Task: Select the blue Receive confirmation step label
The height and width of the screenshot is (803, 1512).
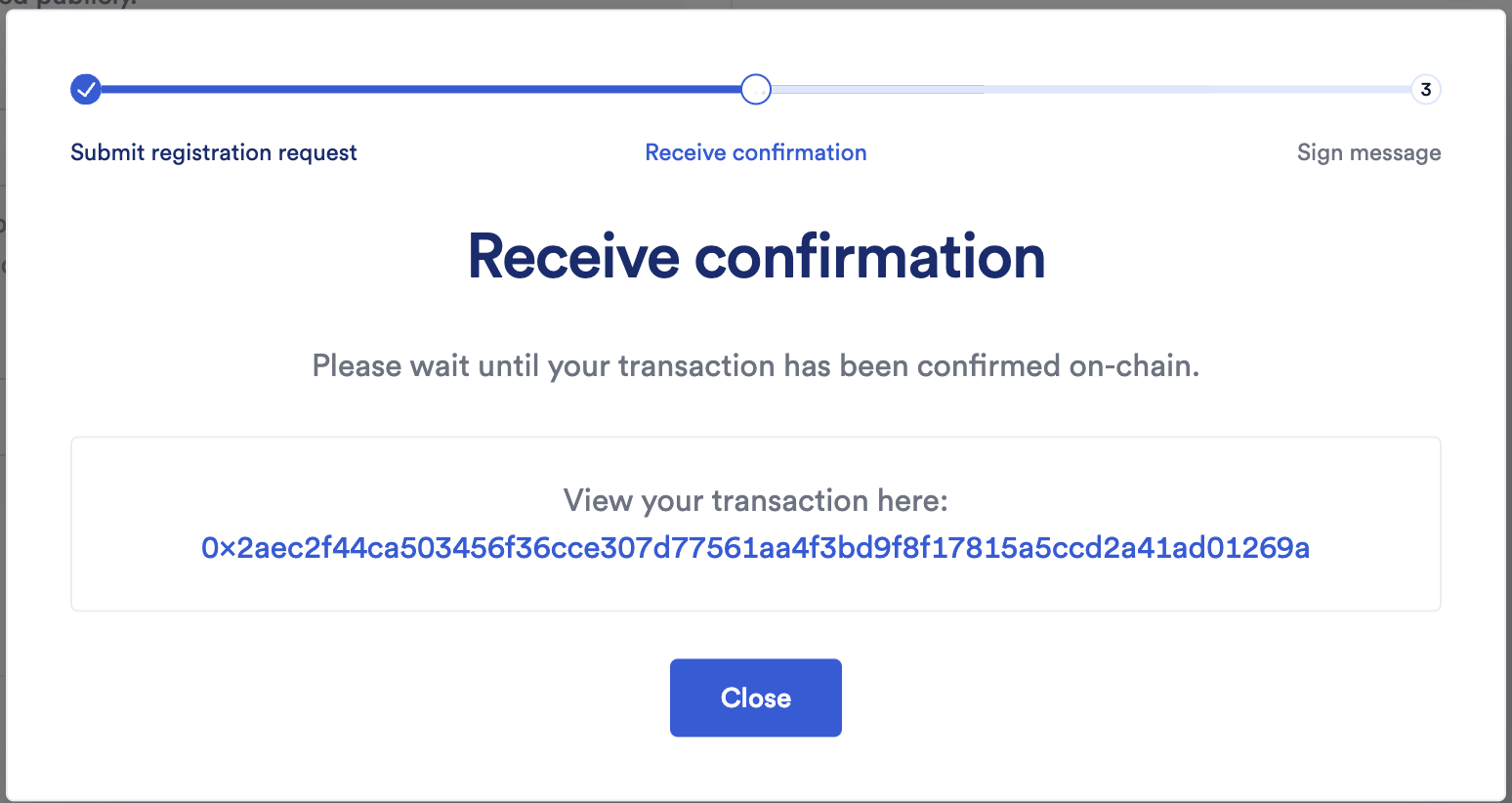Action: 756,152
